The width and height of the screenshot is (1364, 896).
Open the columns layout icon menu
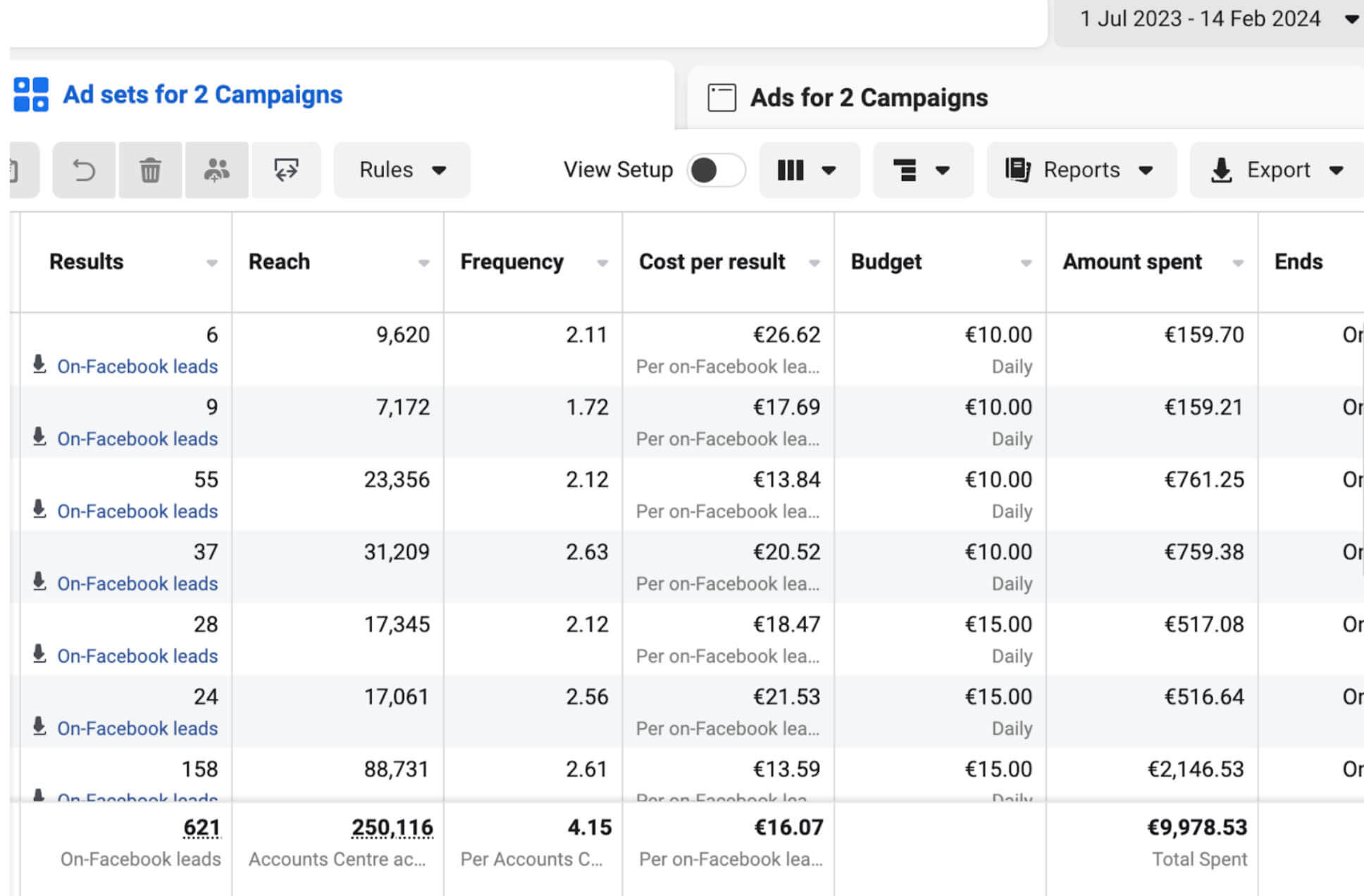809,170
